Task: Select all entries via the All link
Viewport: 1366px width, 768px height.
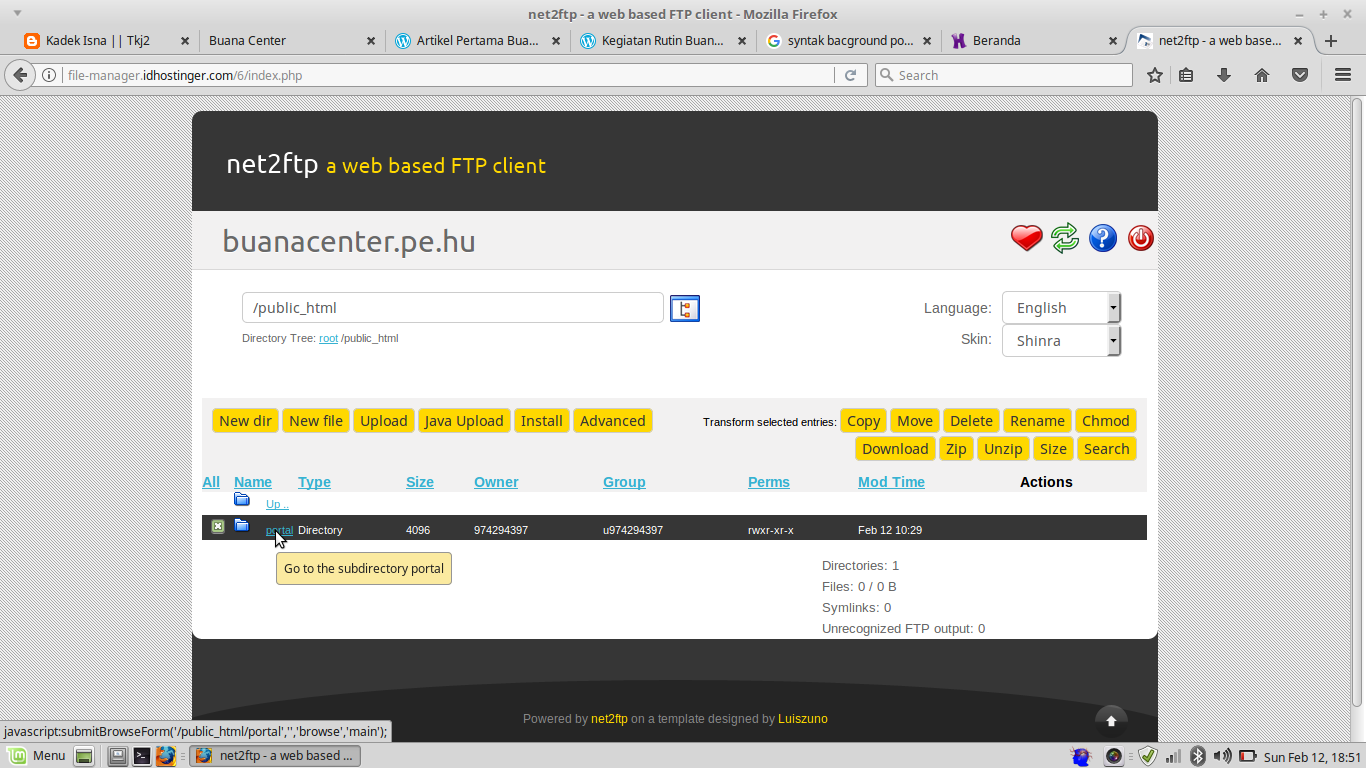Action: tap(211, 482)
